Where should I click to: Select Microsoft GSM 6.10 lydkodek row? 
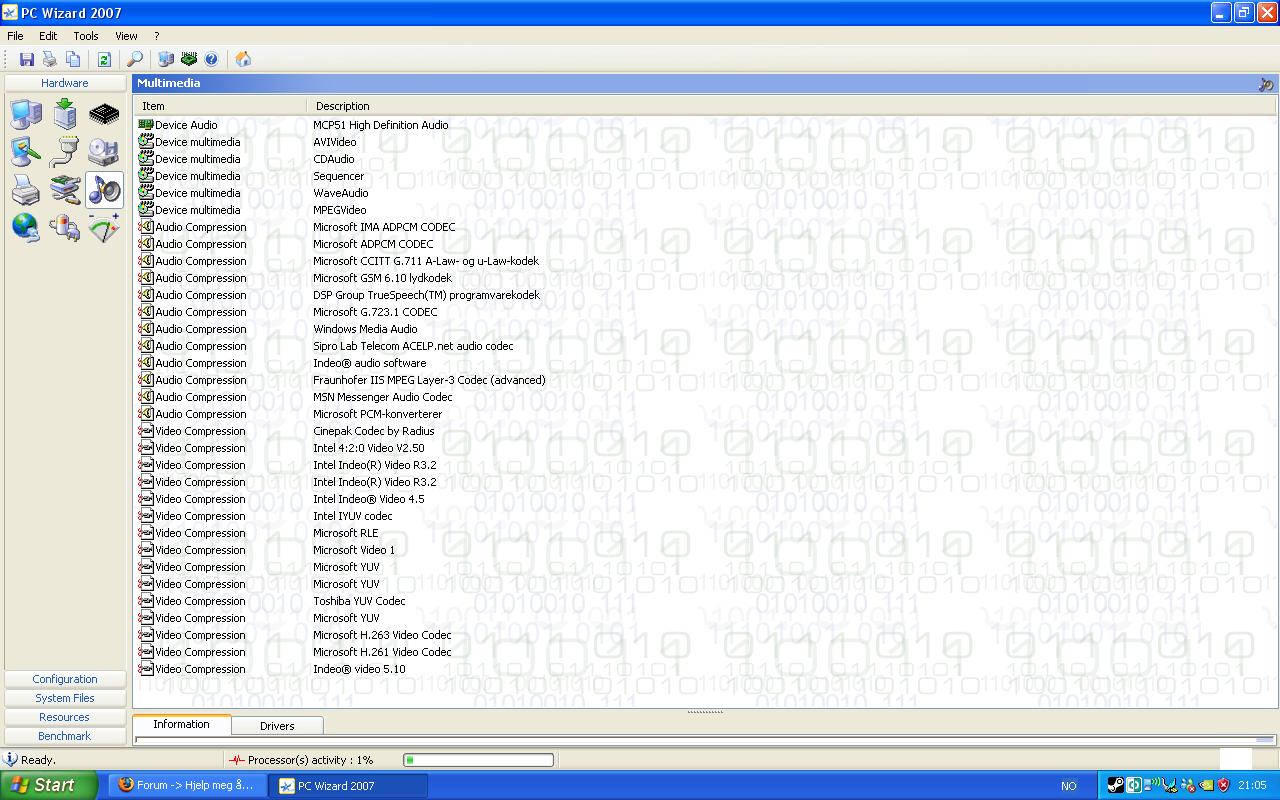706,278
